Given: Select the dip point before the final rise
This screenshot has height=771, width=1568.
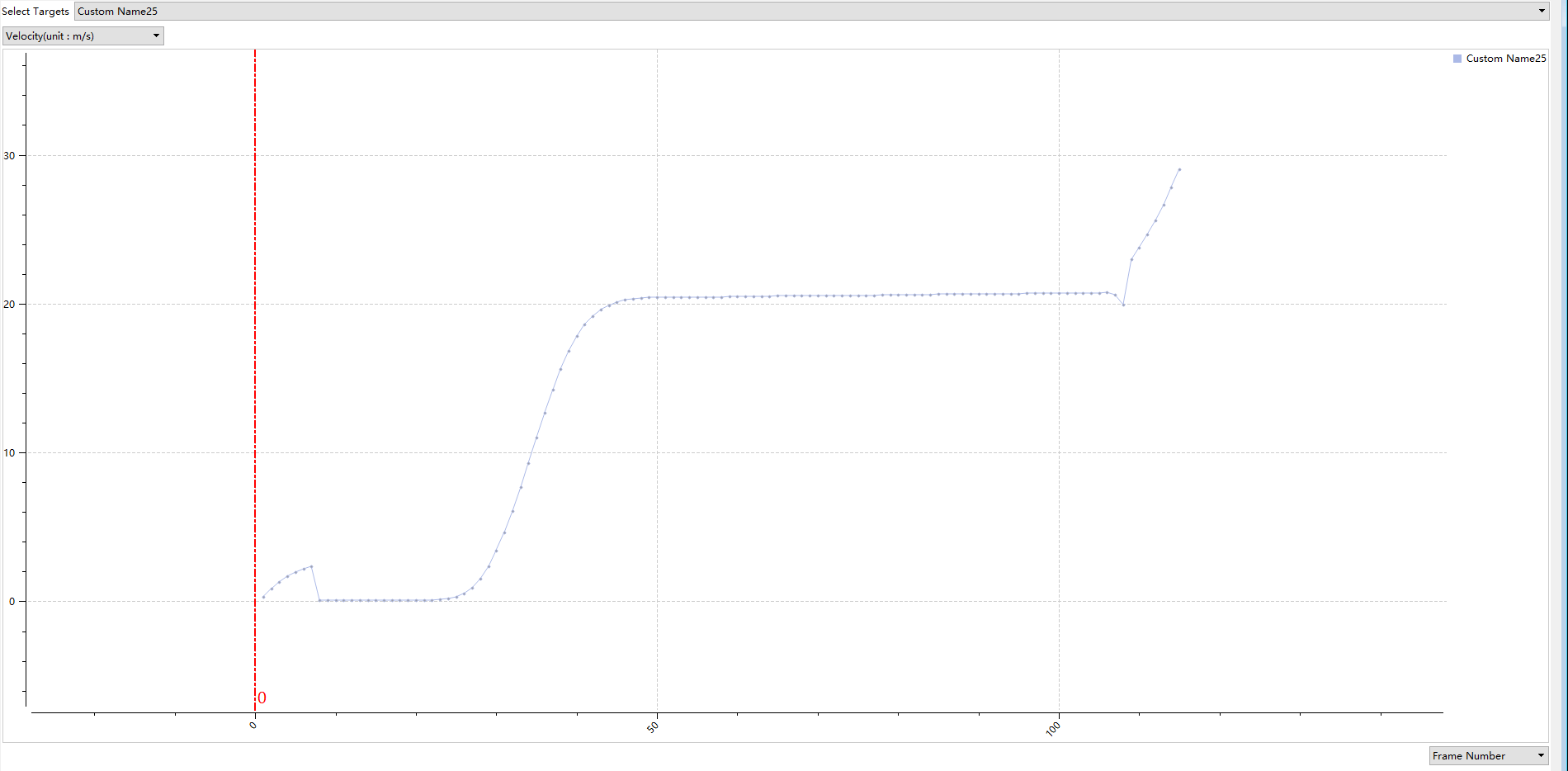Looking at the screenshot, I should pyautogui.click(x=1123, y=305).
